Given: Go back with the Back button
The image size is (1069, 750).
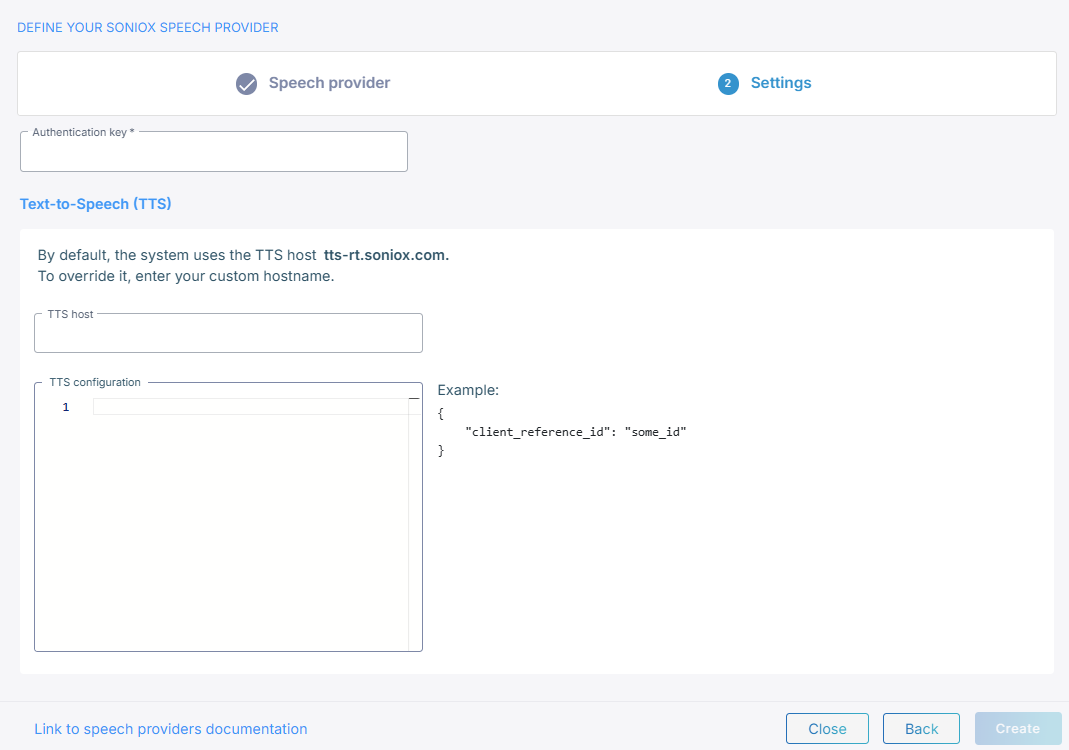Looking at the screenshot, I should point(921,729).
